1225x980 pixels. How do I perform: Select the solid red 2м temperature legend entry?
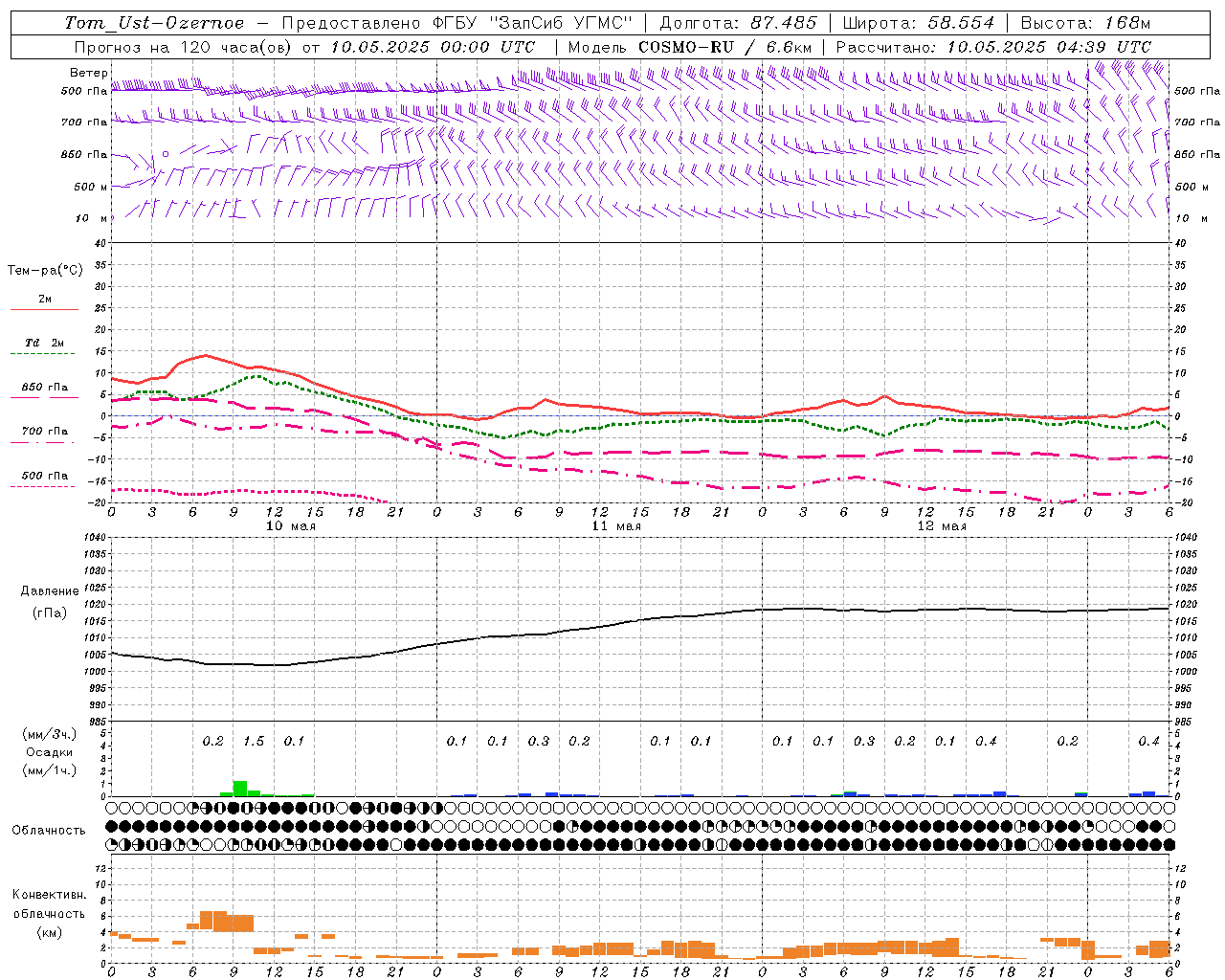tap(44, 303)
